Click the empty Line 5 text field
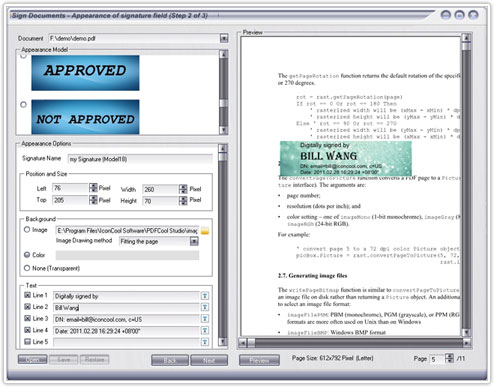The height and width of the screenshot is (387, 494). [x=126, y=342]
